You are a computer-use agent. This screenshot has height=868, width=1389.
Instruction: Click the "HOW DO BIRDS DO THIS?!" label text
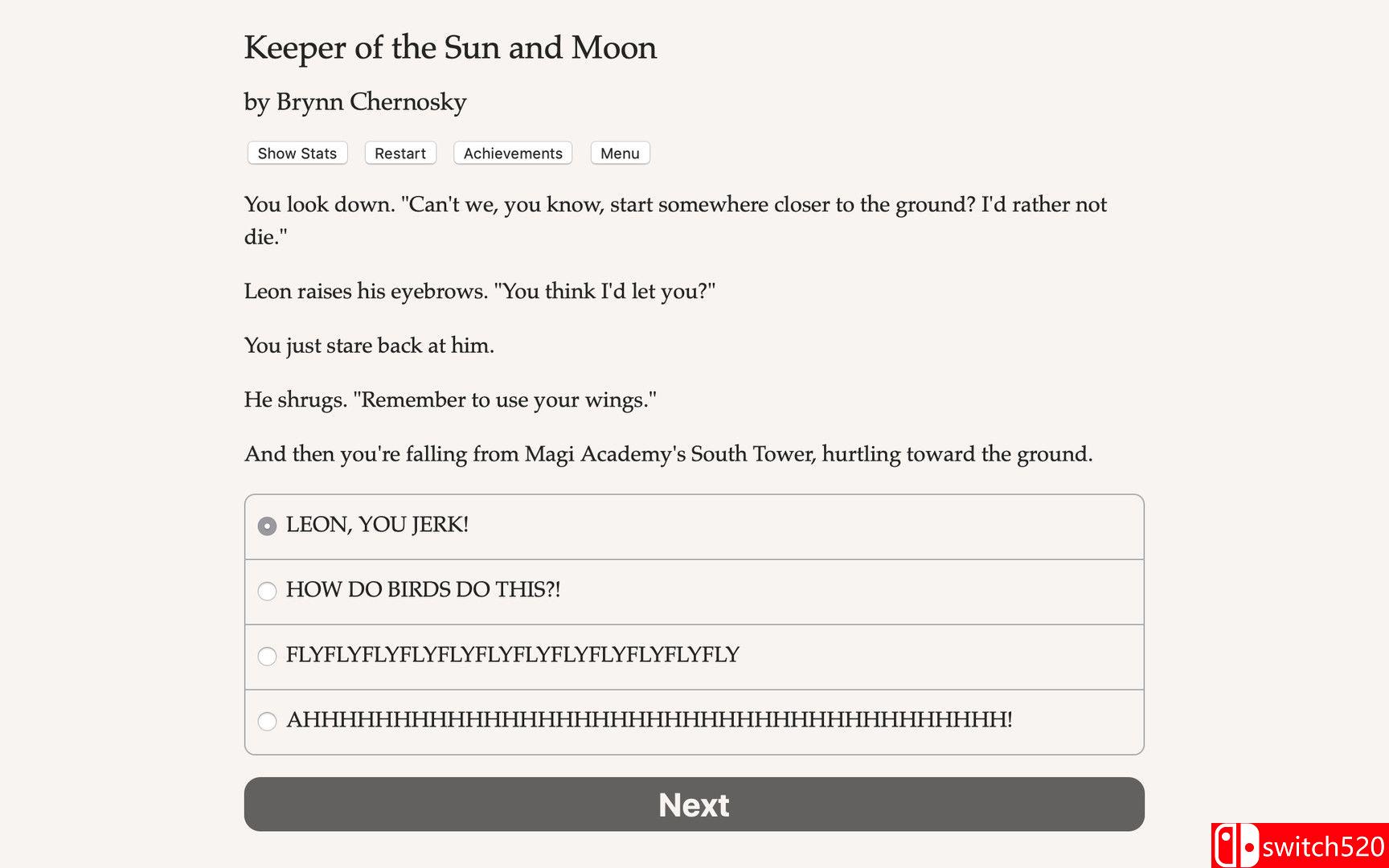tap(423, 590)
